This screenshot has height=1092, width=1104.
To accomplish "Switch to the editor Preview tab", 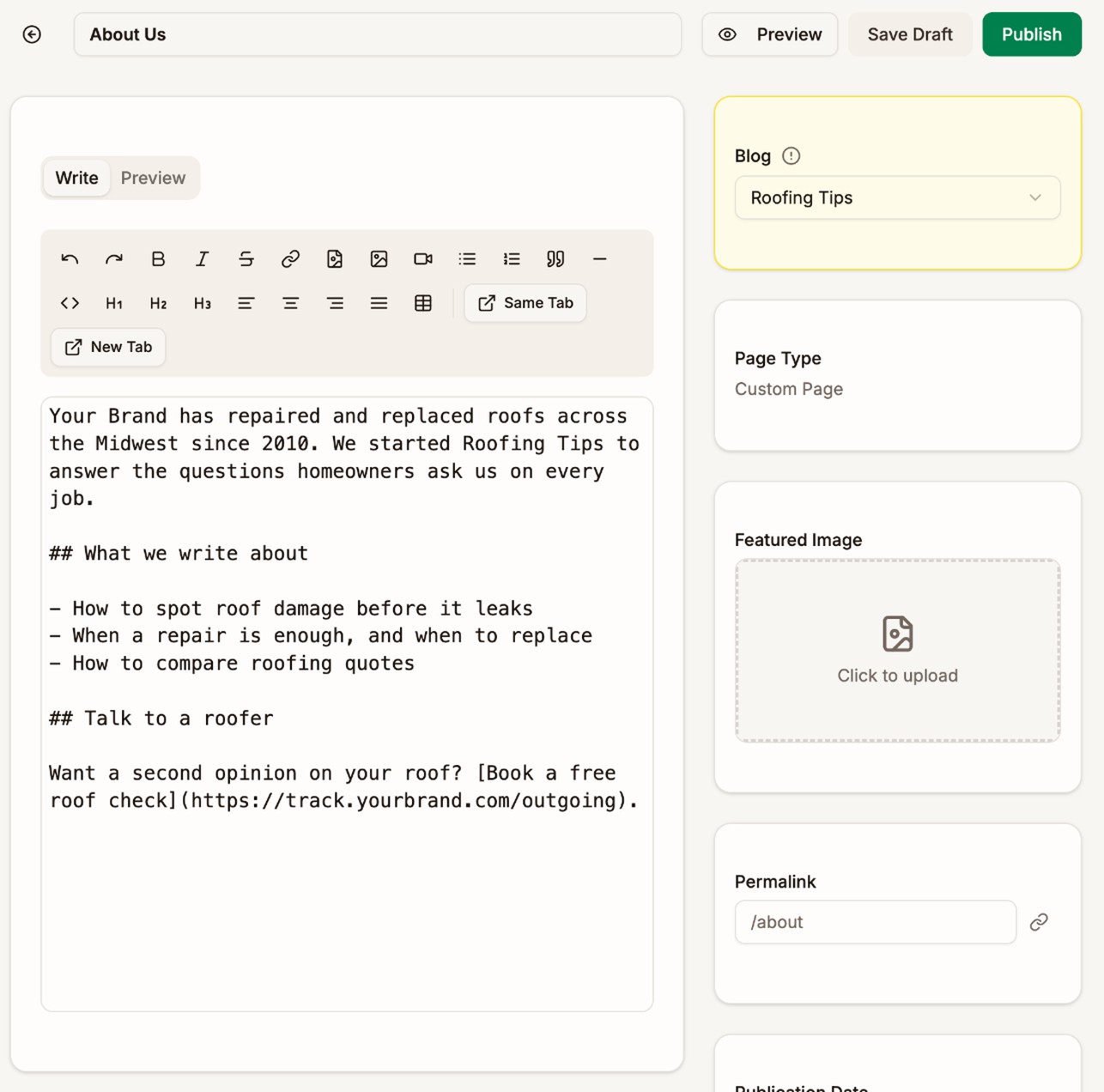I will point(153,178).
